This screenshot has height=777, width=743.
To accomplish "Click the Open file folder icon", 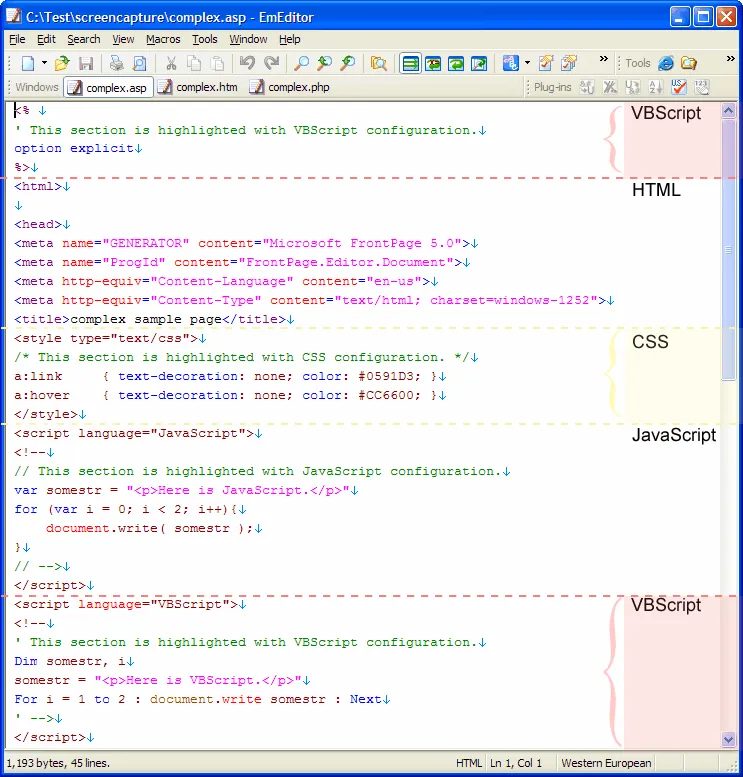I will coord(62,63).
